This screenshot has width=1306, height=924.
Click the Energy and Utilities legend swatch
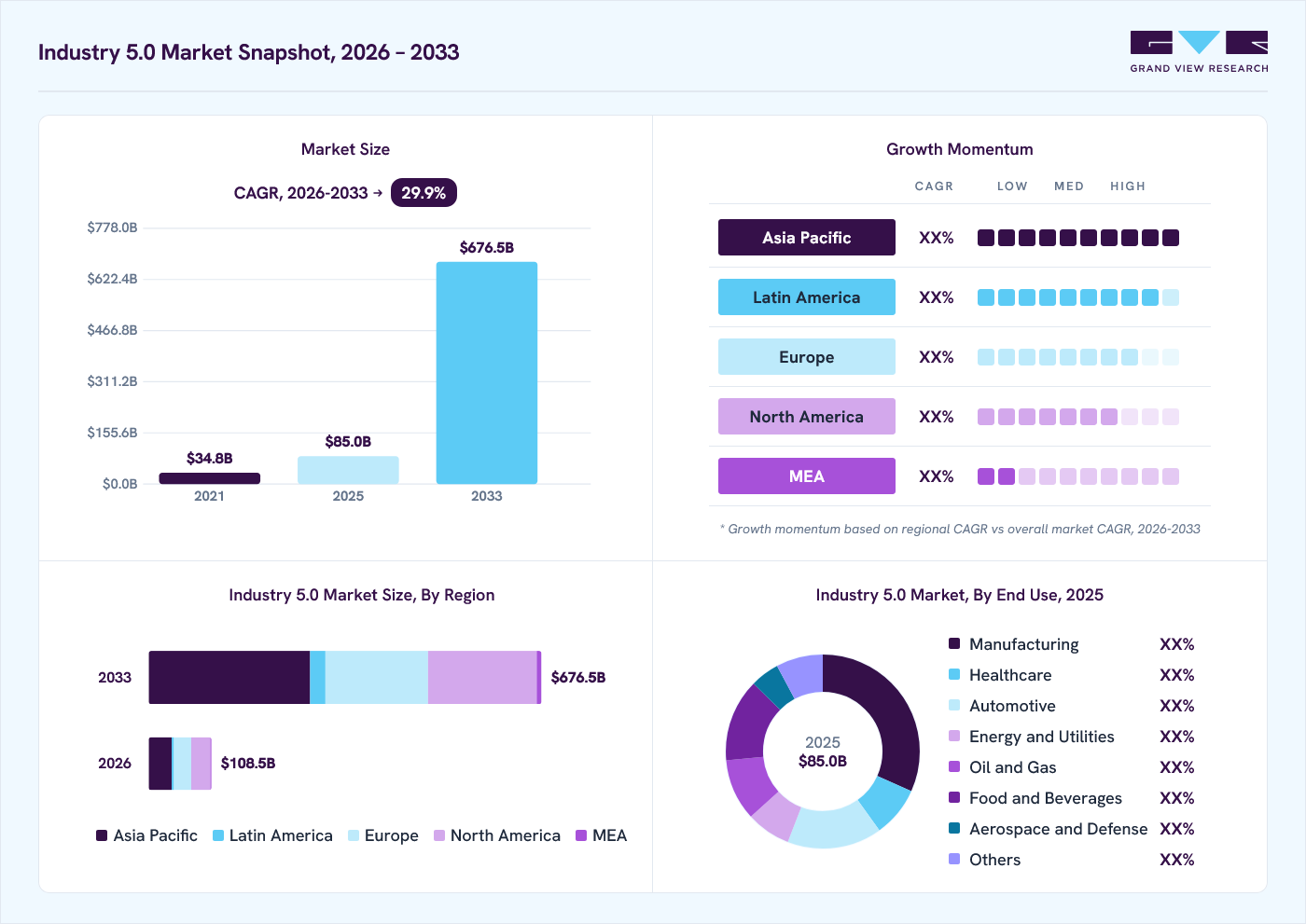[x=954, y=736]
